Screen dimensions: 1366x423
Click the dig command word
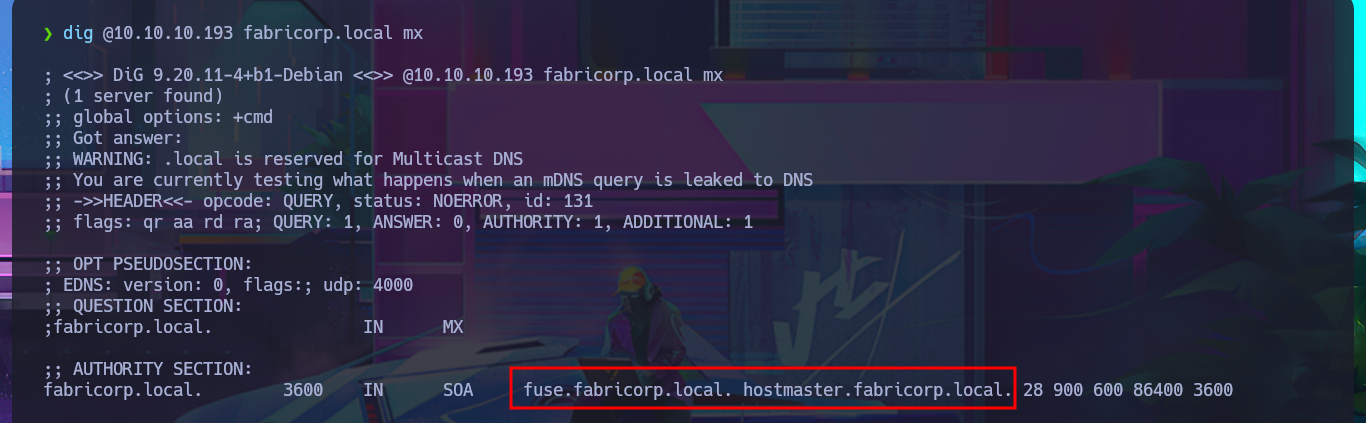78,33
